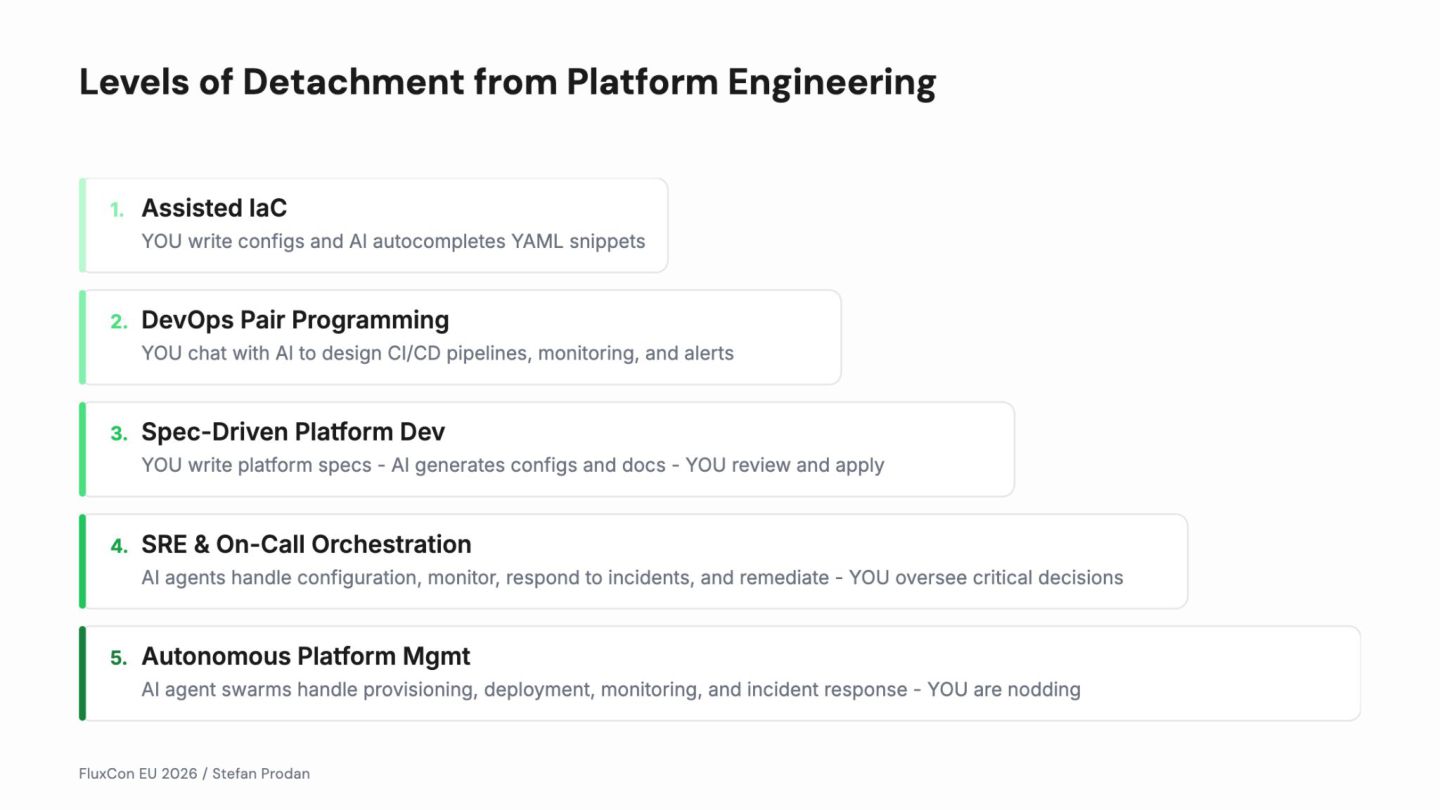Click the darkest green accent bar on the Autonomous card
1440x810 pixels.
[x=83, y=673]
